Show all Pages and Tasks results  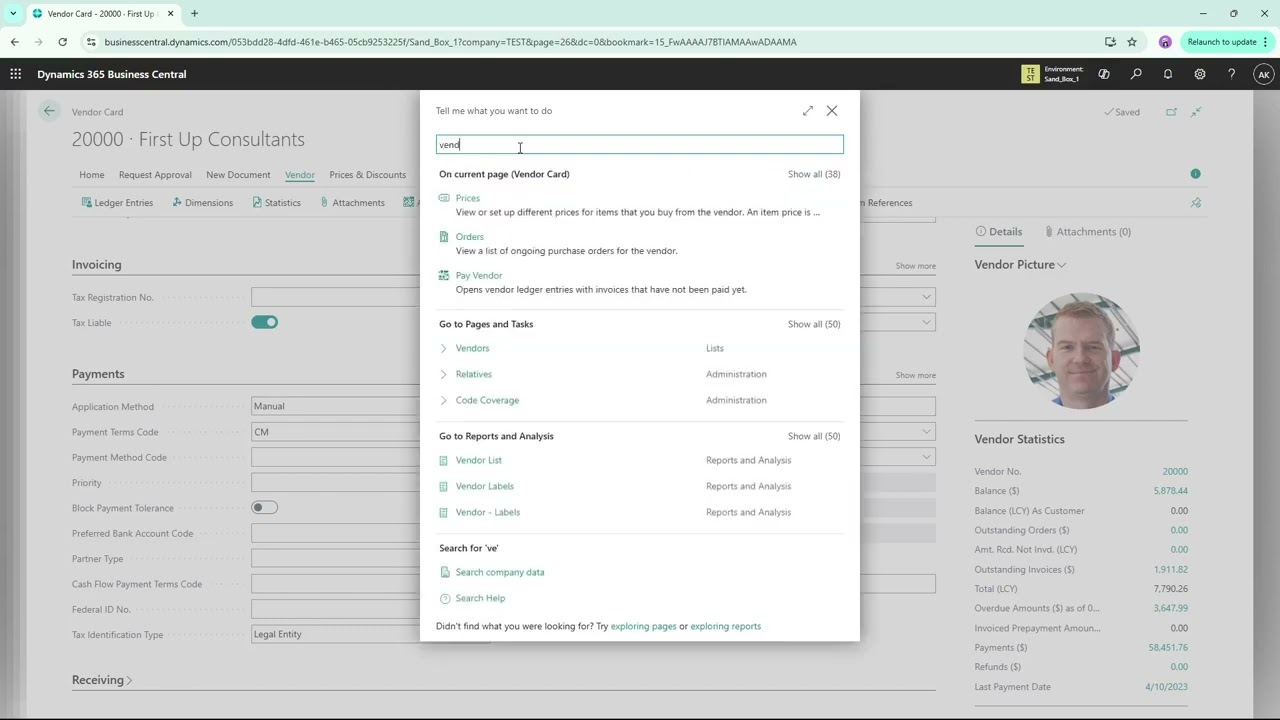[814, 324]
